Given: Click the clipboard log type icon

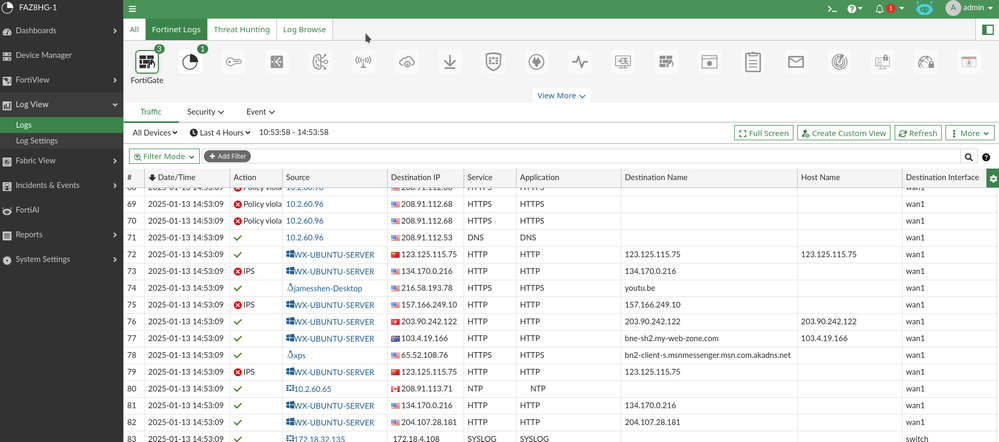Looking at the screenshot, I should (x=752, y=63).
